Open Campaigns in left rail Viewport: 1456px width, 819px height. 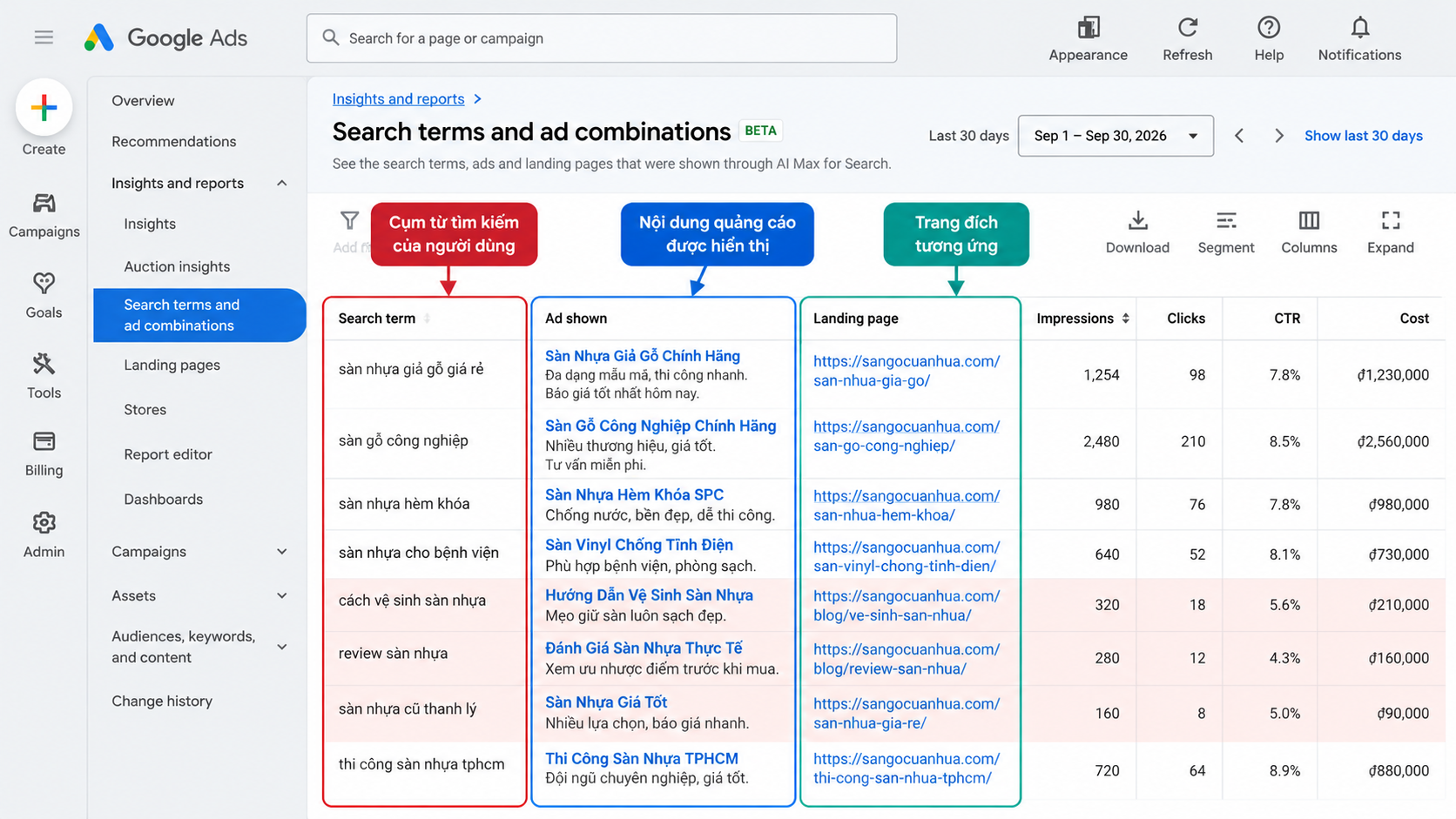[x=44, y=215]
